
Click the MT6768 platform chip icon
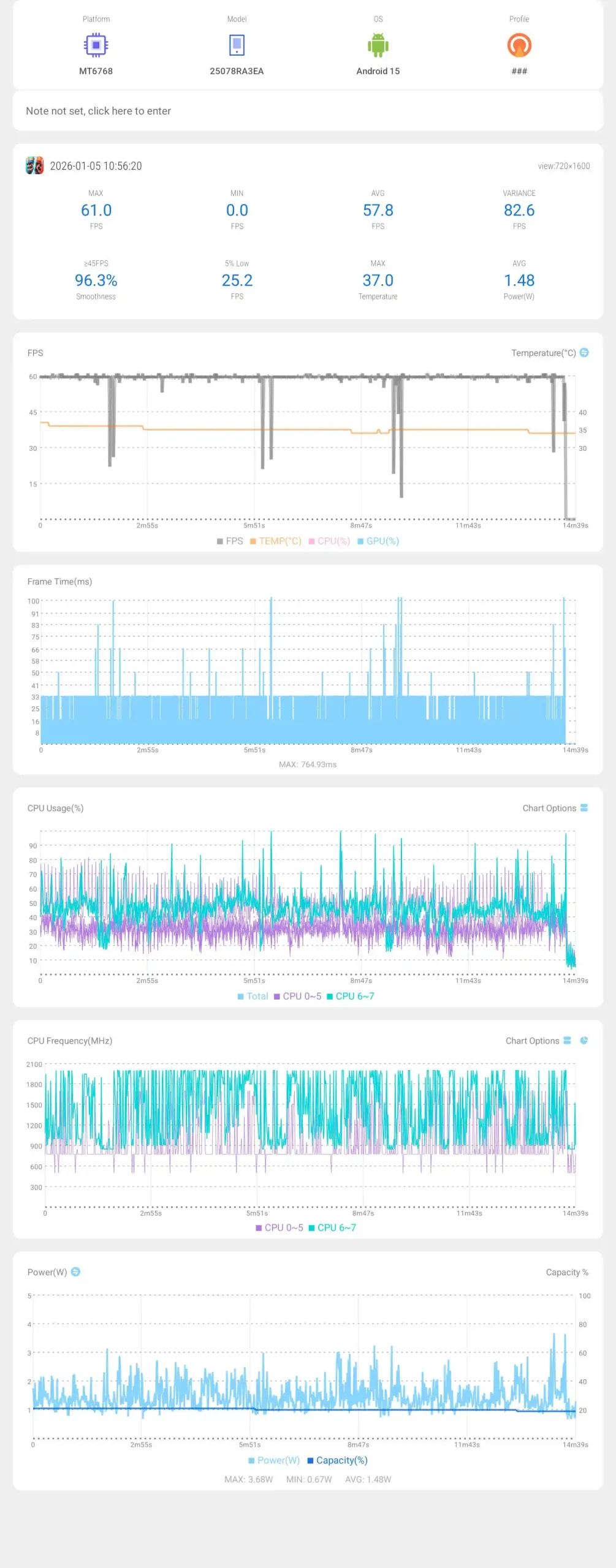coord(96,45)
